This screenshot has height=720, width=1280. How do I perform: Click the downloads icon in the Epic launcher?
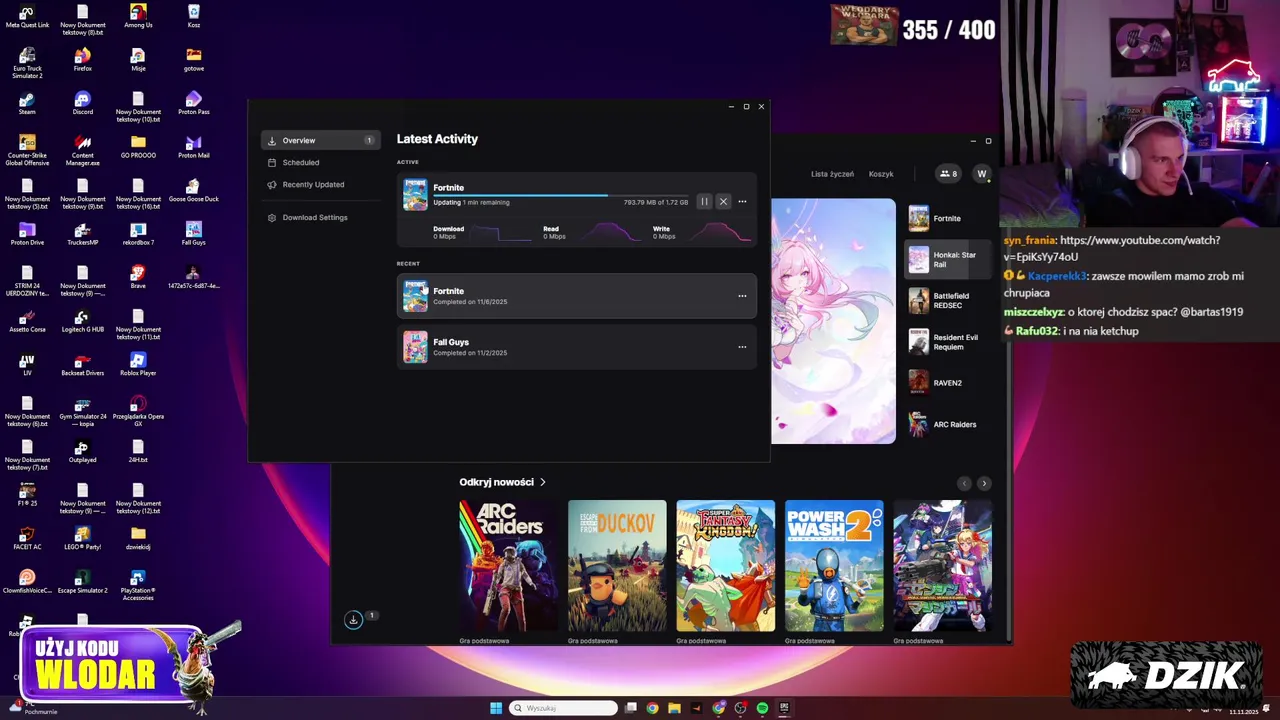click(353, 620)
